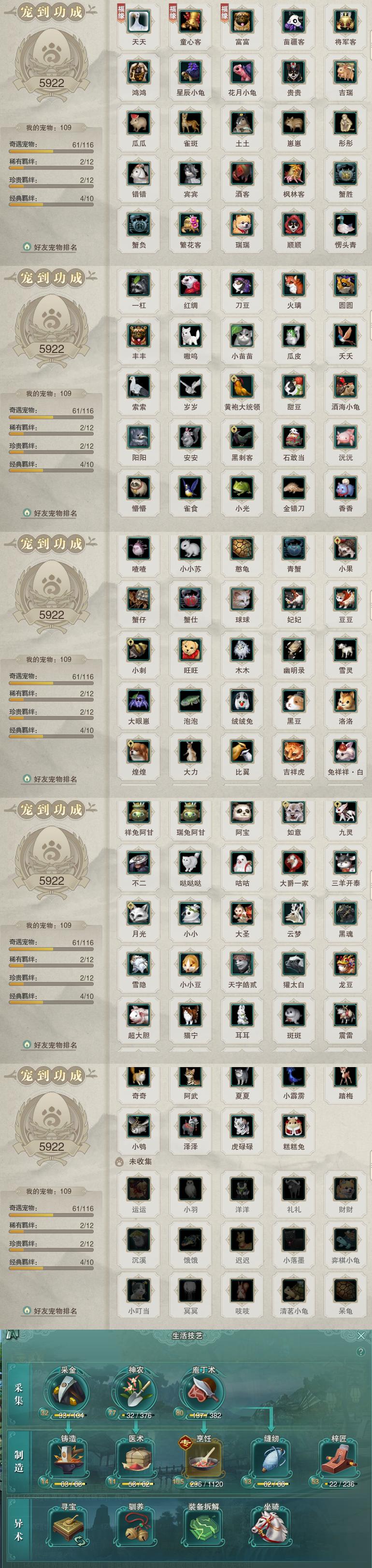
Task: Select the 缝纫 sewing skill icon
Action: (271, 1462)
